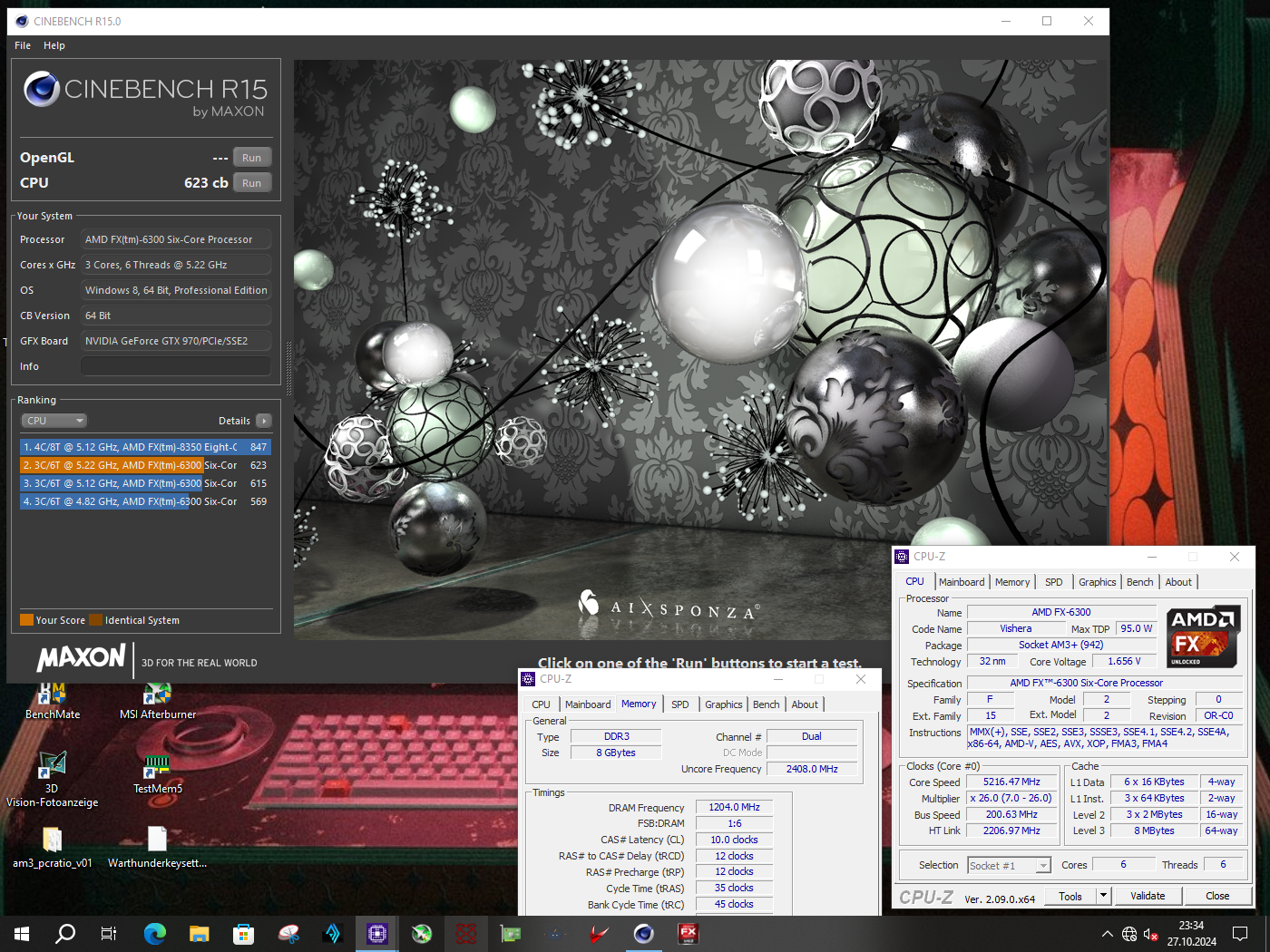The height and width of the screenshot is (952, 1270).
Task: Launch Microsoft Edge from taskbar
Action: [x=155, y=934]
